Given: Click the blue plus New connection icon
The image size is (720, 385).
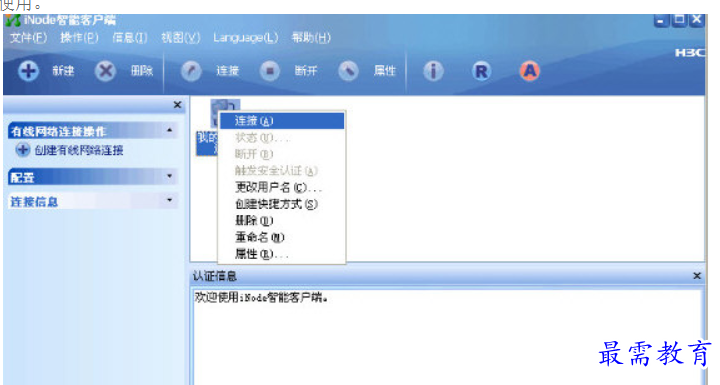Looking at the screenshot, I should pos(28,71).
